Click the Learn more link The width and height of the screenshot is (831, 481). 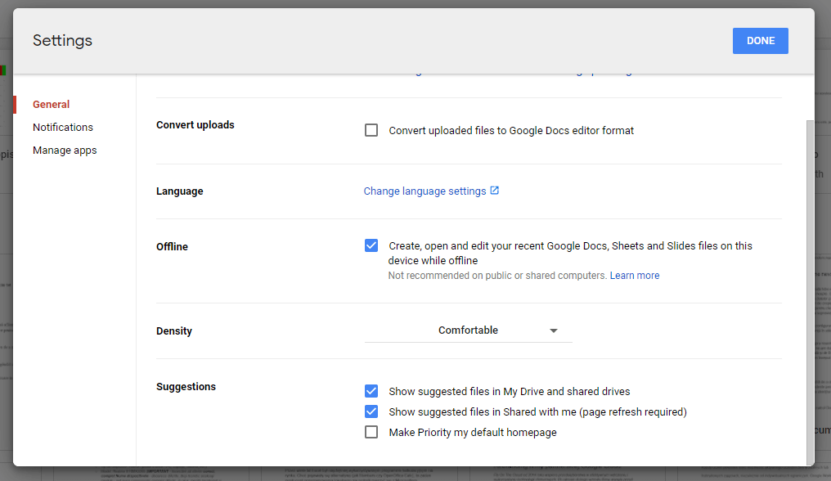[x=634, y=276]
